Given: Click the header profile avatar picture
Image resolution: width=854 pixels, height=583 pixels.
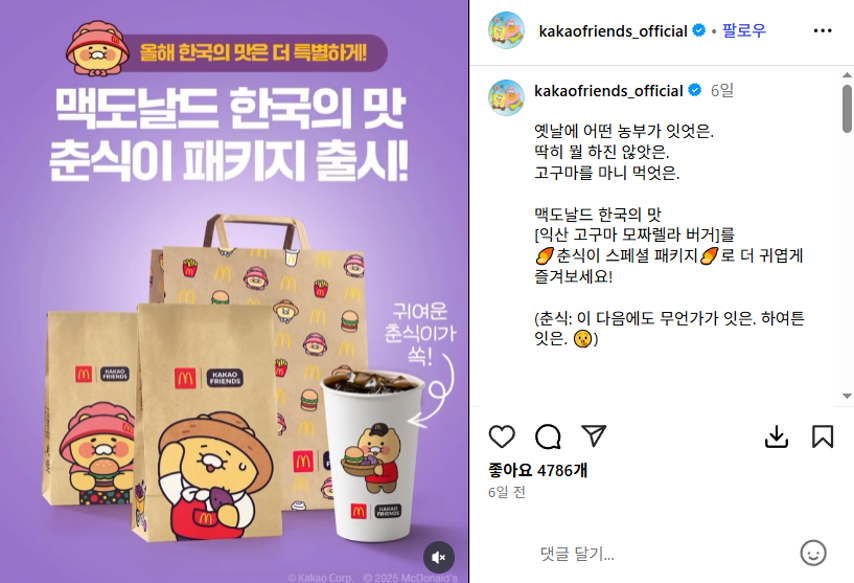Looking at the screenshot, I should [506, 31].
